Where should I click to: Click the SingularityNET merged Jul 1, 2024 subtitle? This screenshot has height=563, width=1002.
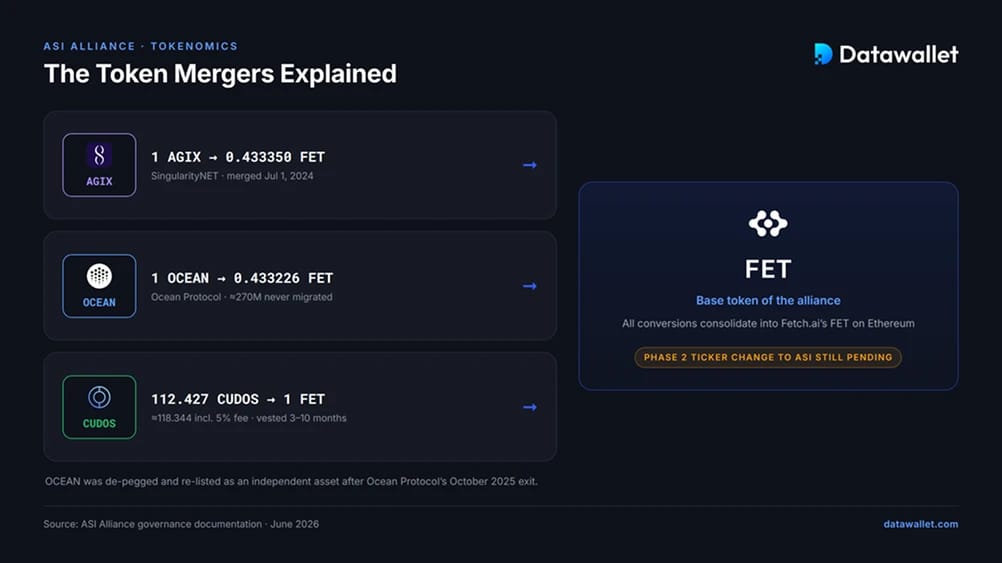[232, 176]
